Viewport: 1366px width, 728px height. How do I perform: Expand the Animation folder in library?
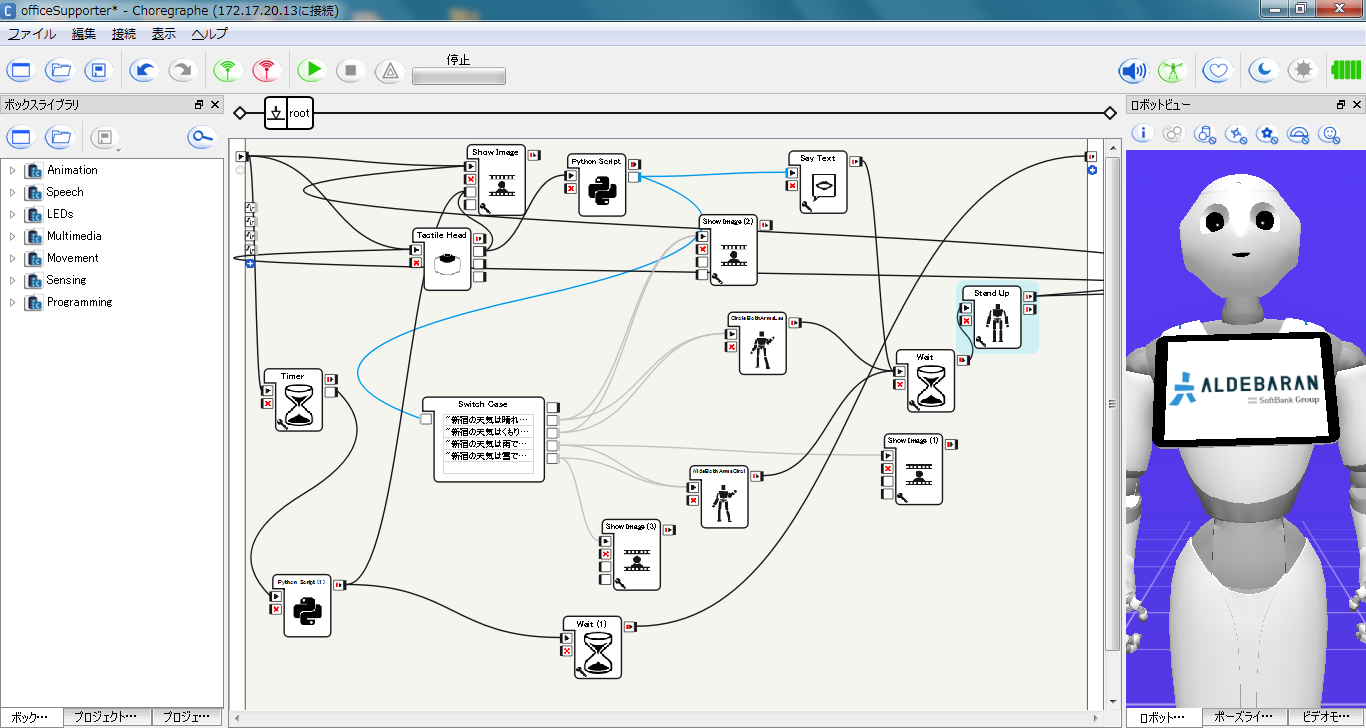pos(13,170)
